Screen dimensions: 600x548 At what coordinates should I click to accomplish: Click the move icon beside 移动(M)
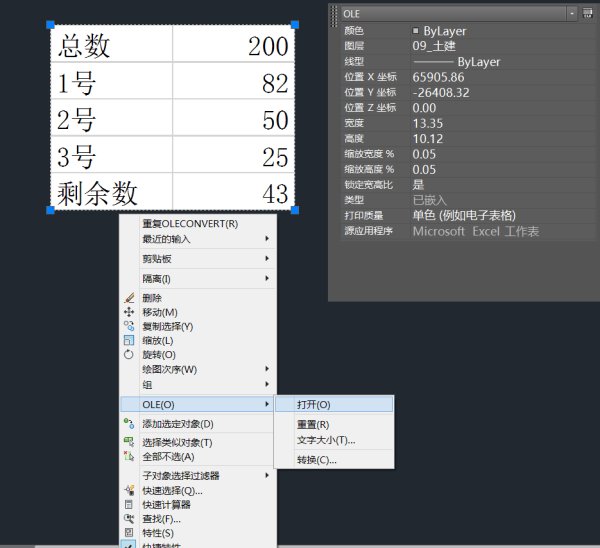[x=129, y=312]
